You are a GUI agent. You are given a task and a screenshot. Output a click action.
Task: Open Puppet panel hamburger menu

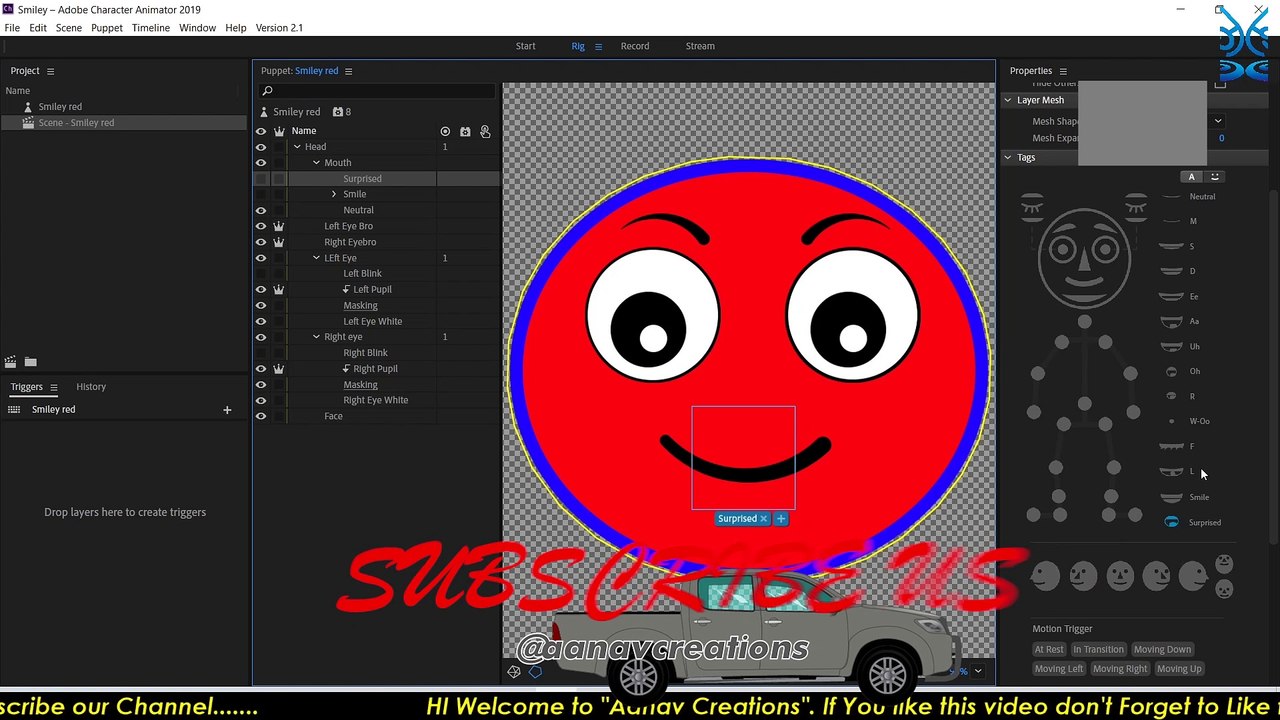348,71
